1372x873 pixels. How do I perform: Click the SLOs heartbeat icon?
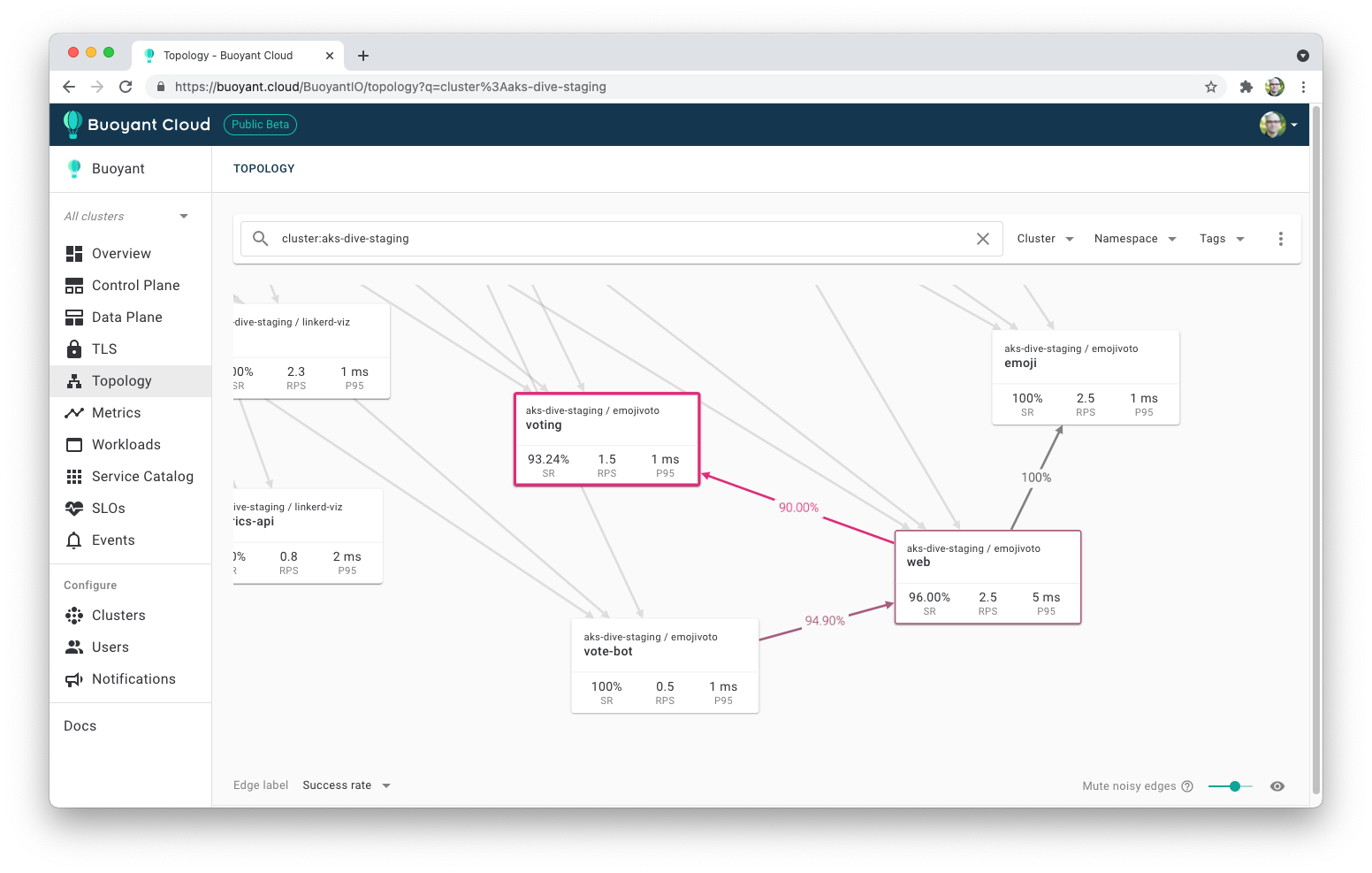point(74,509)
